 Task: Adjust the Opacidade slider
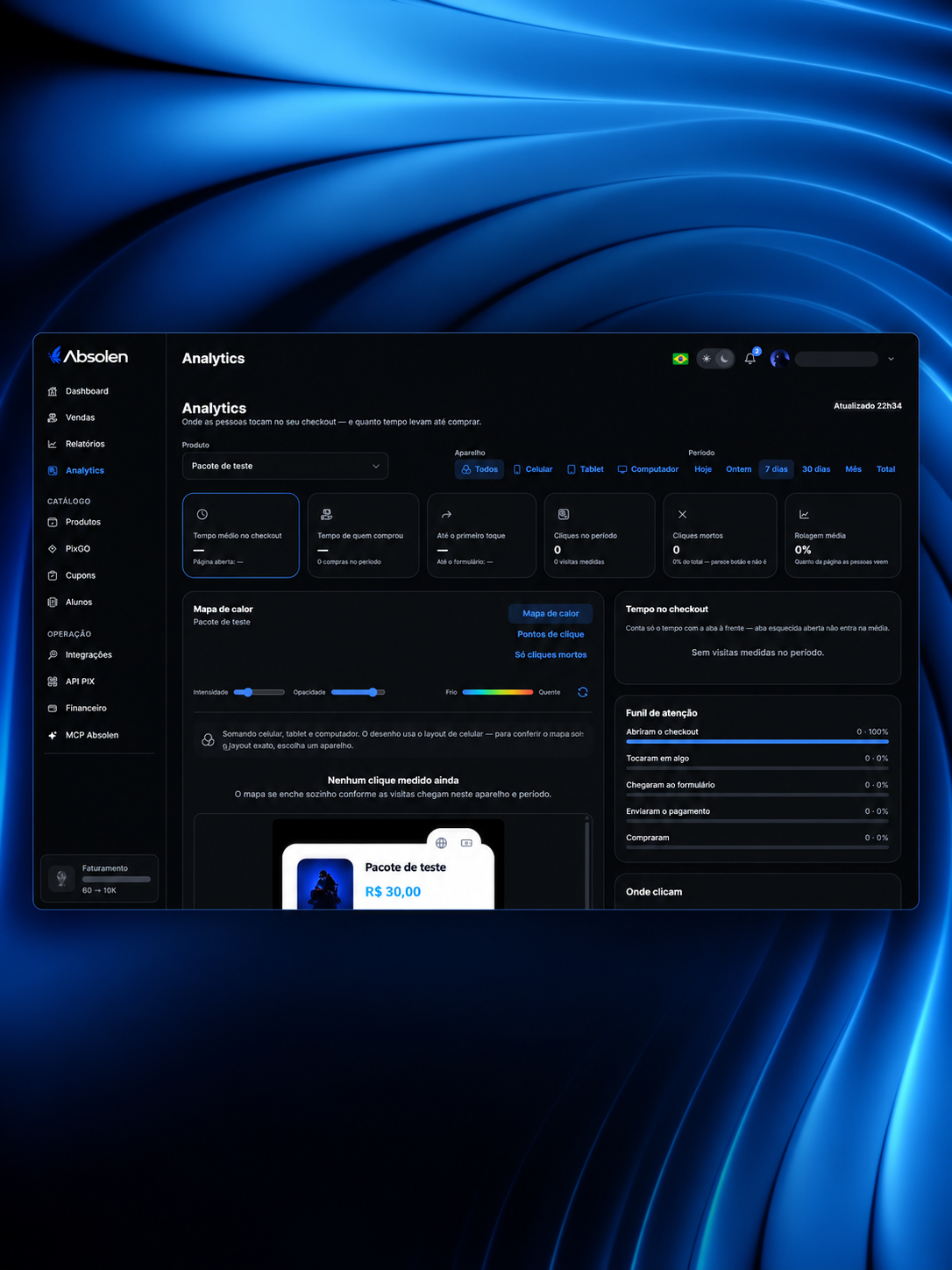(358, 692)
